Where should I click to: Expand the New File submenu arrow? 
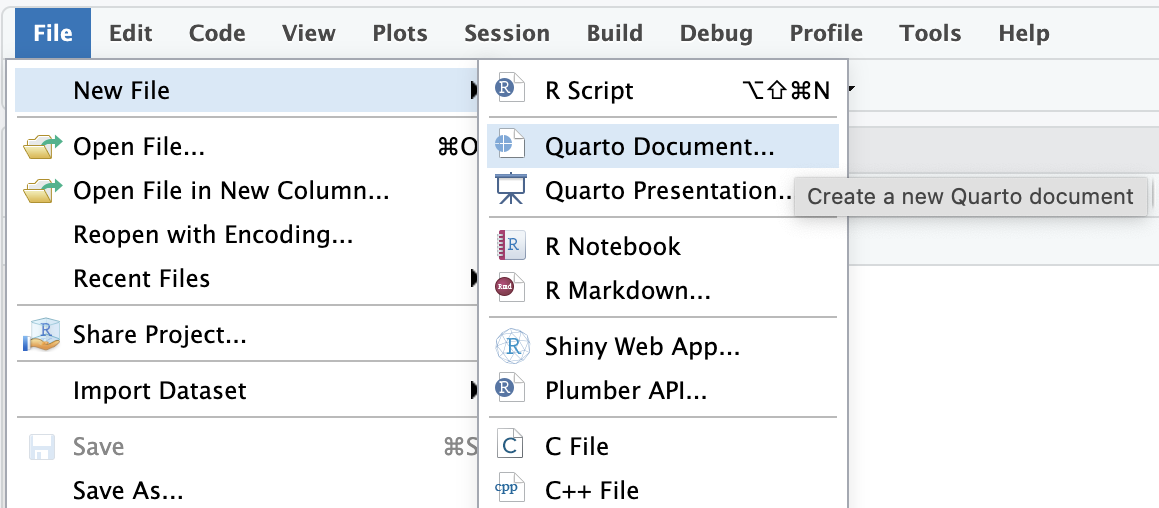coord(472,91)
